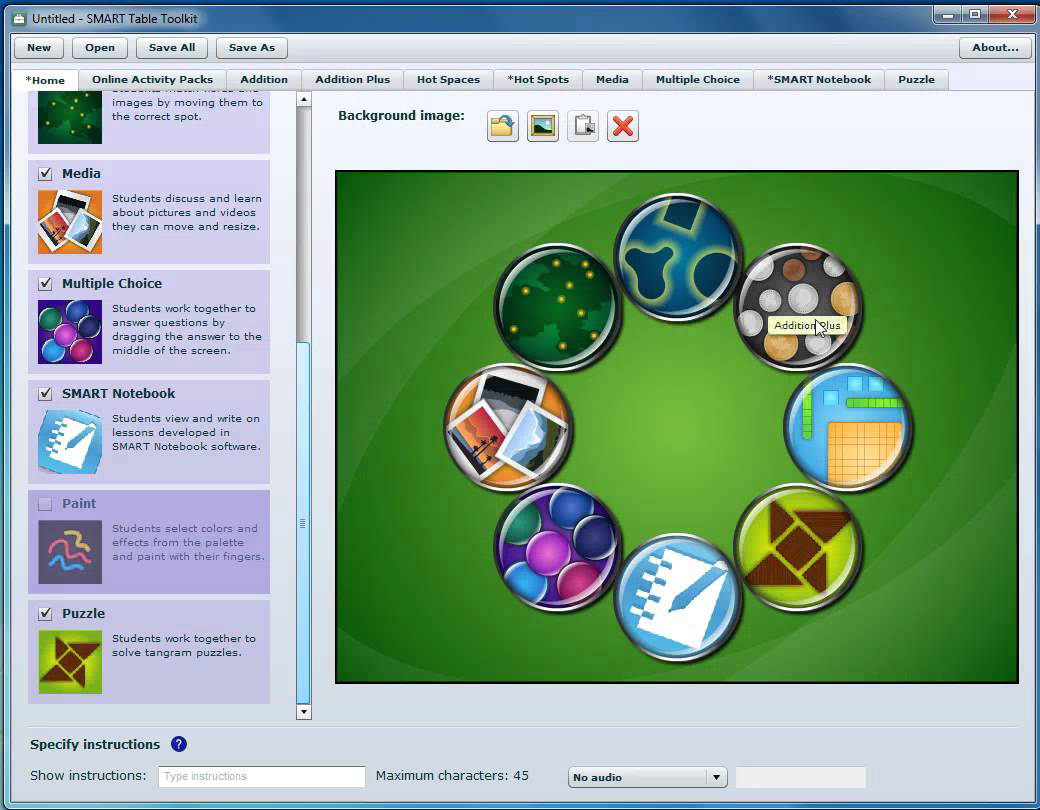Click the Hot Spots thumbnail in list
The height and width of the screenshot is (810, 1040).
70,117
